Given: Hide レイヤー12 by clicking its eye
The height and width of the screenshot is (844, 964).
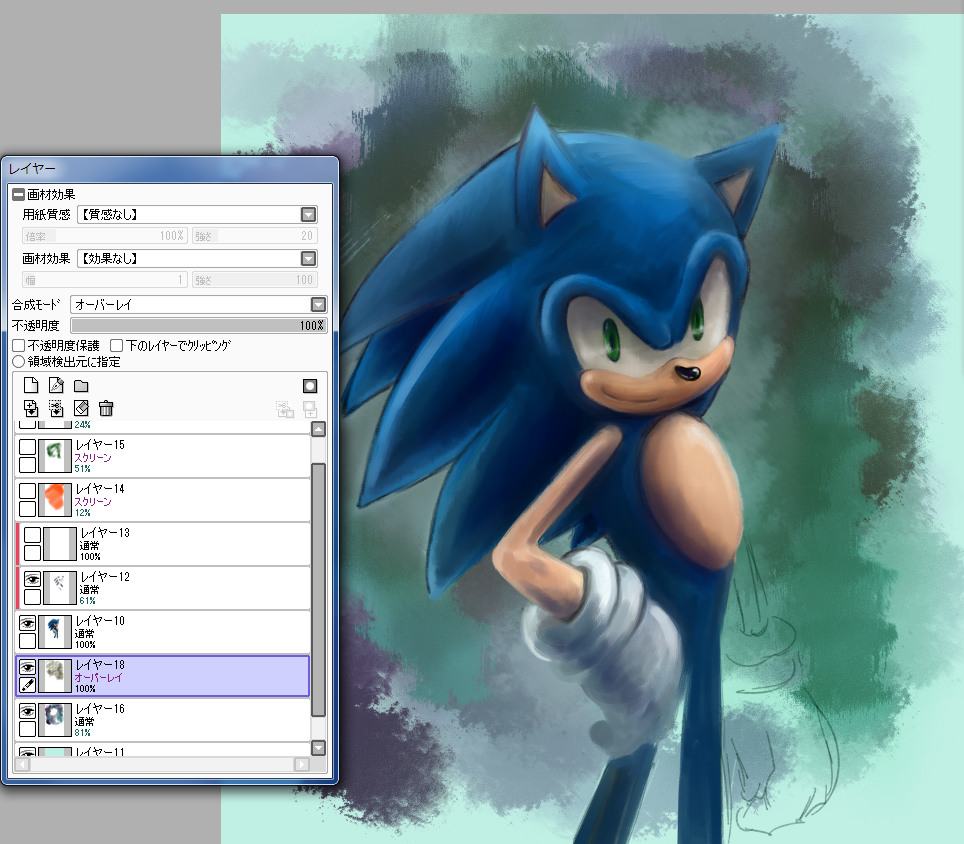Looking at the screenshot, I should click(x=32, y=579).
